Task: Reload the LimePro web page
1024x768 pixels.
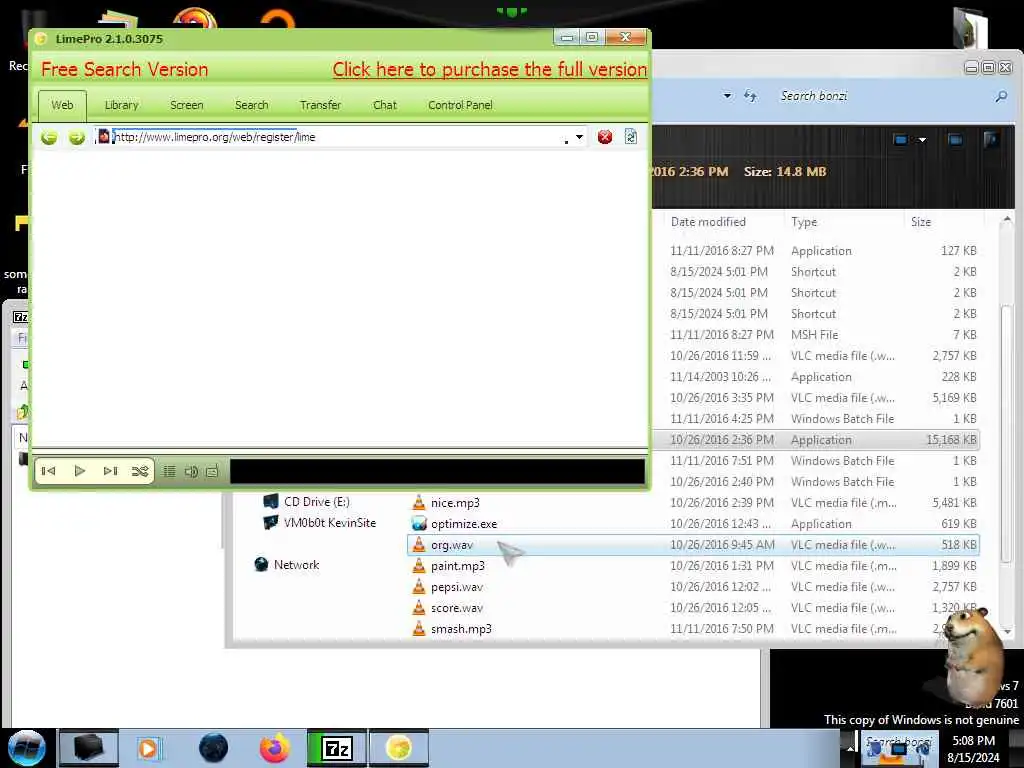Action: click(x=631, y=136)
